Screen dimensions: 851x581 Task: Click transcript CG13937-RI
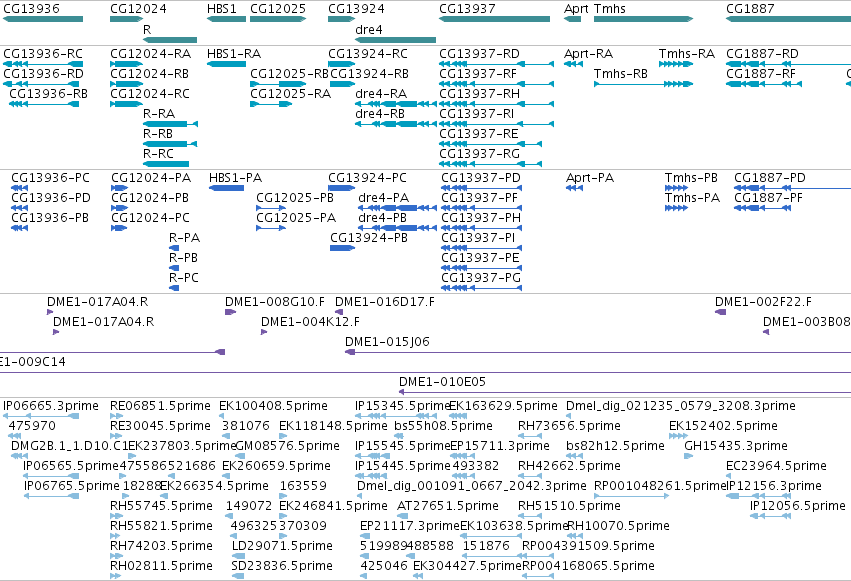tap(497, 124)
